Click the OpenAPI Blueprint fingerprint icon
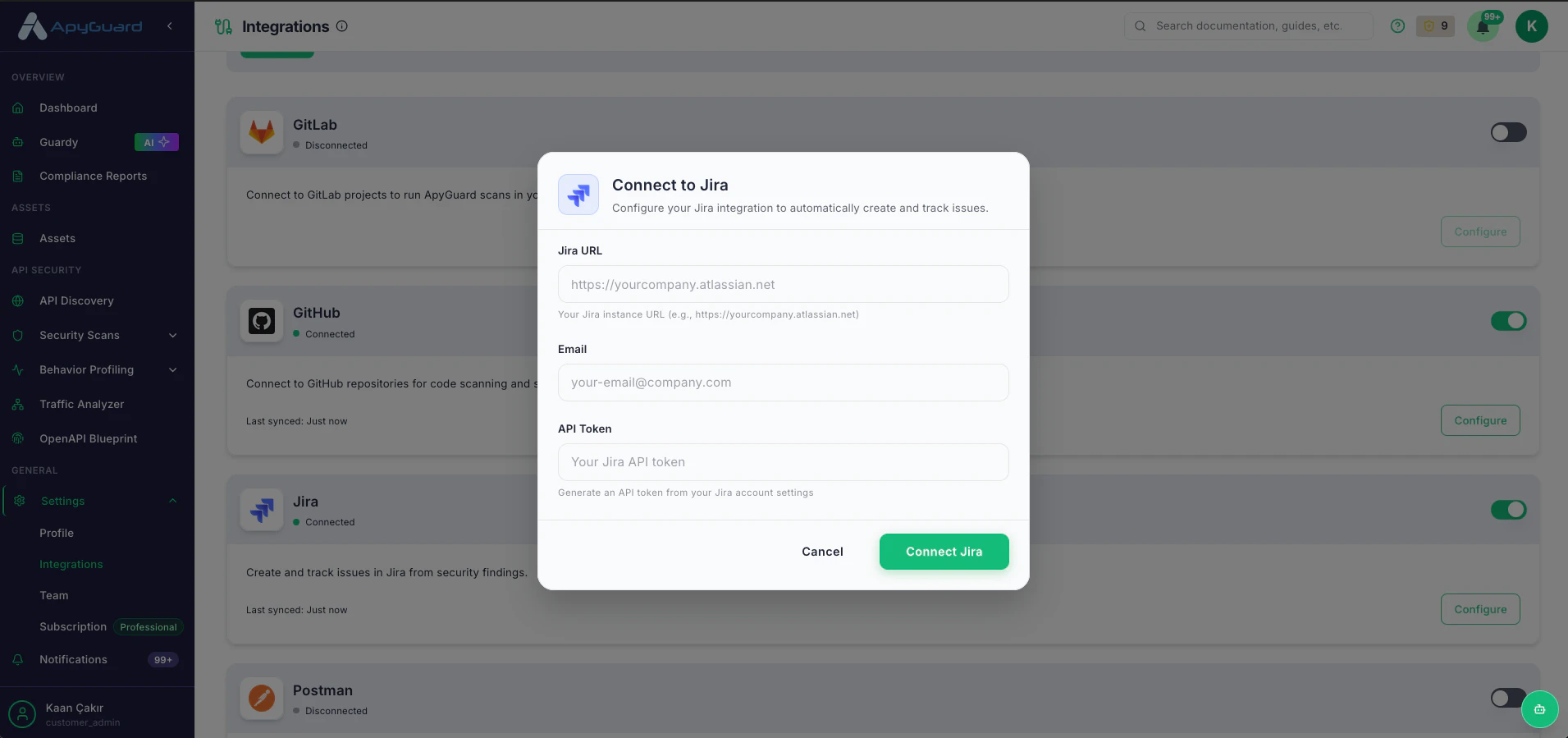Image resolution: width=1568 pixels, height=738 pixels. coord(18,439)
